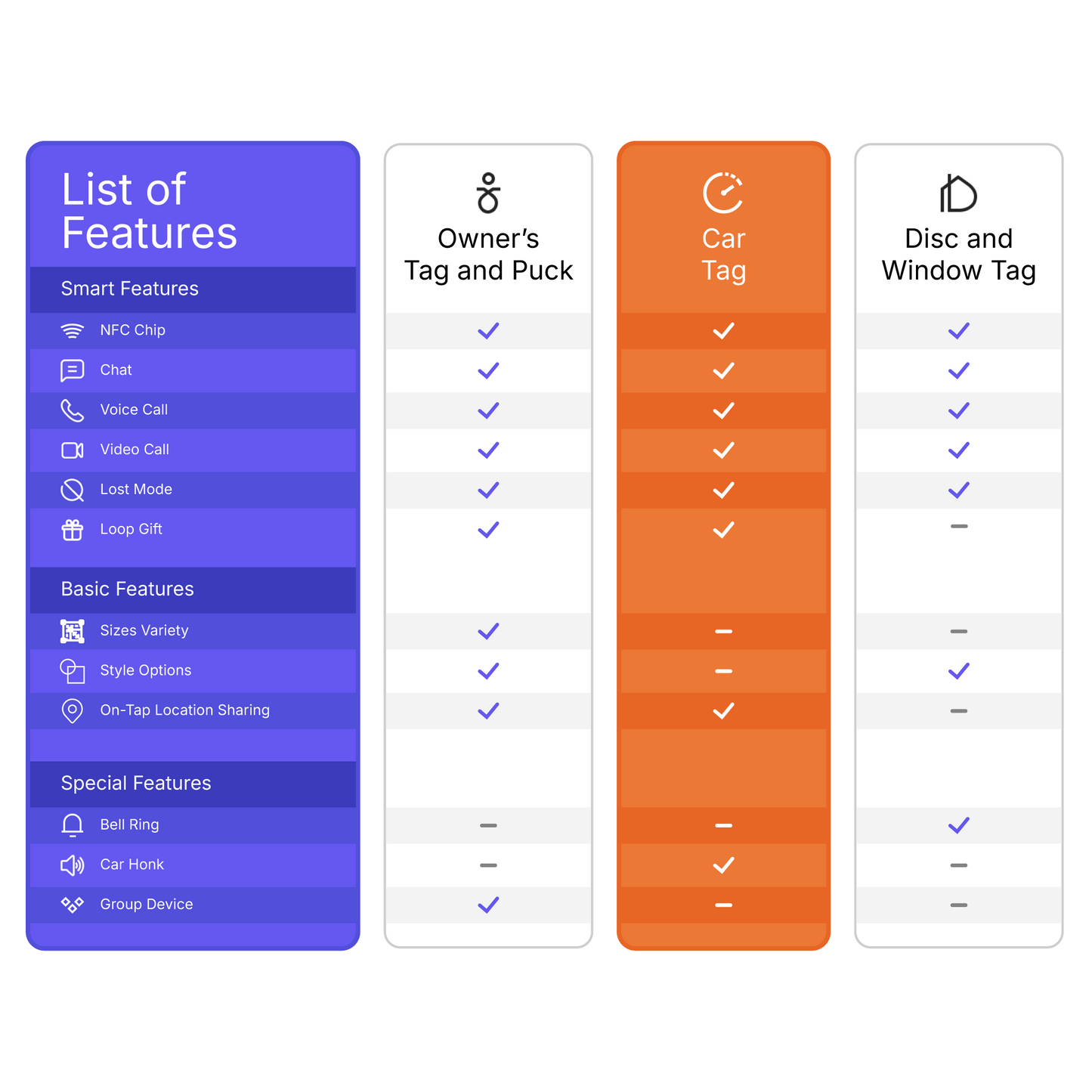Click the Voice Call phone icon
The height and width of the screenshot is (1092, 1092).
pos(73,410)
